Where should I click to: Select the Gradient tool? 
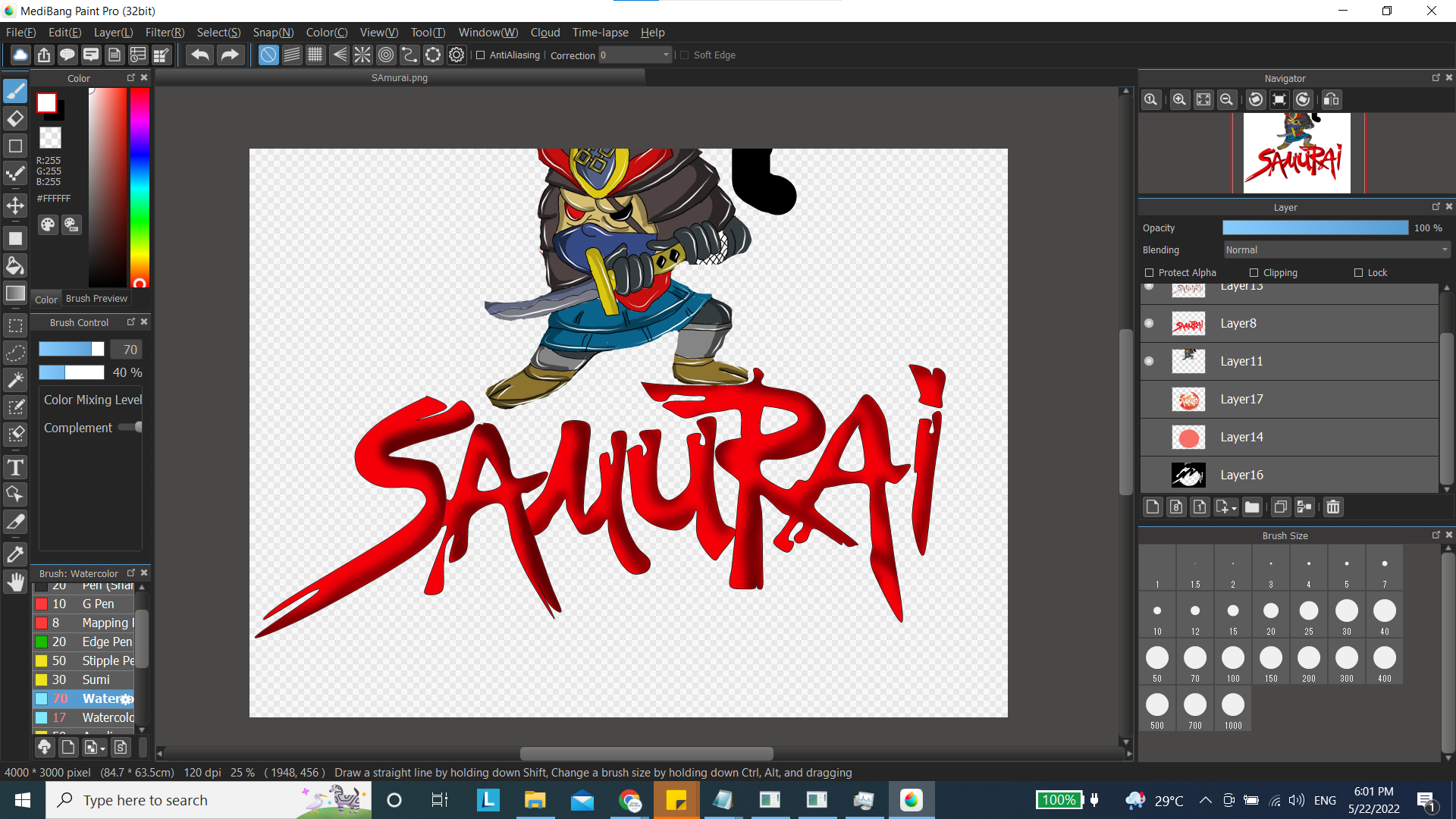[x=15, y=293]
